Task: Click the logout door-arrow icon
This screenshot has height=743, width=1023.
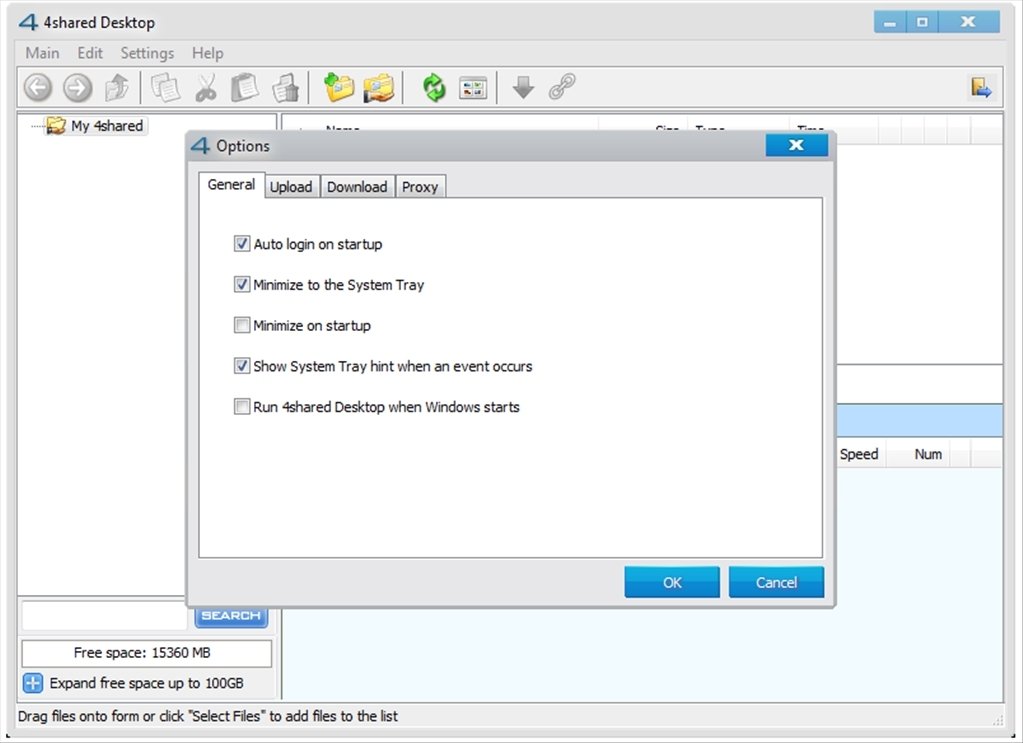Action: [x=981, y=87]
